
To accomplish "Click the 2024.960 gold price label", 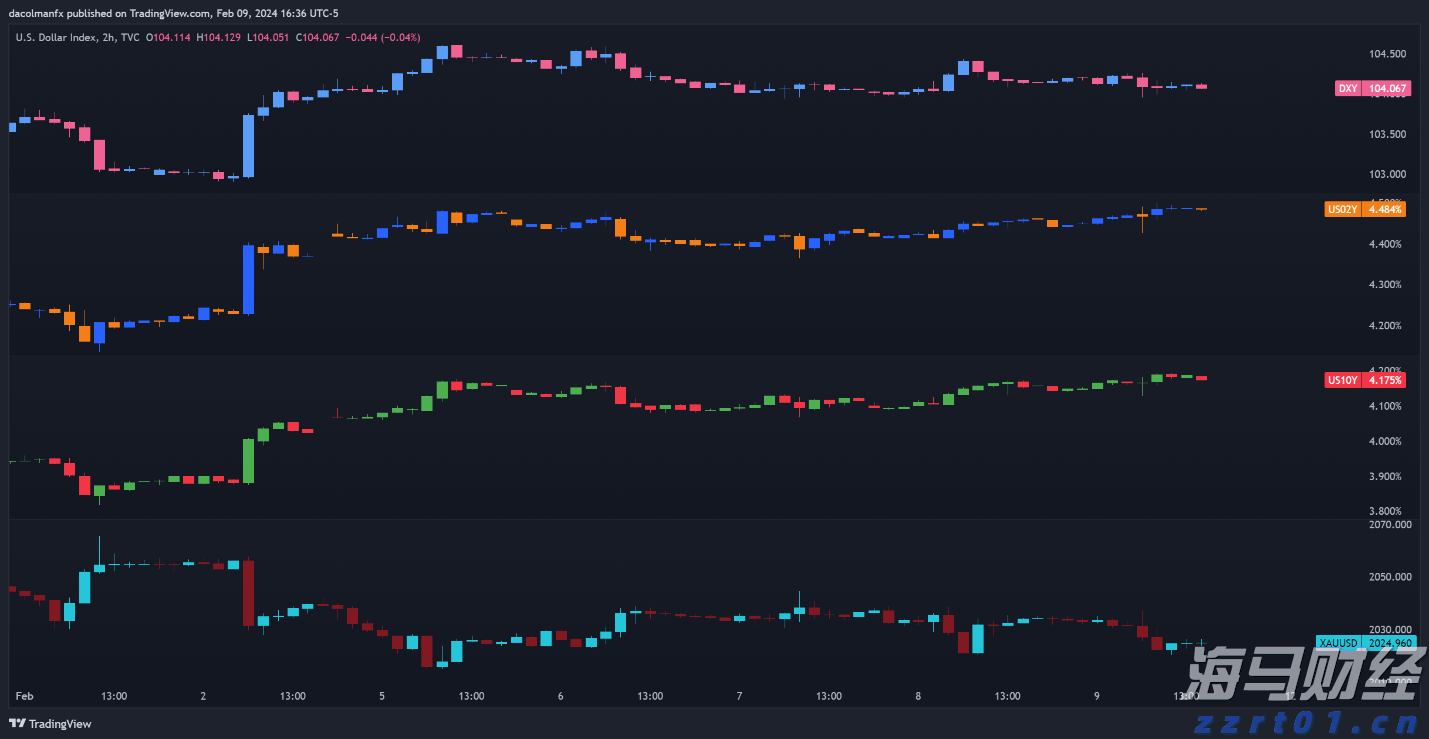I will pyautogui.click(x=1390, y=642).
